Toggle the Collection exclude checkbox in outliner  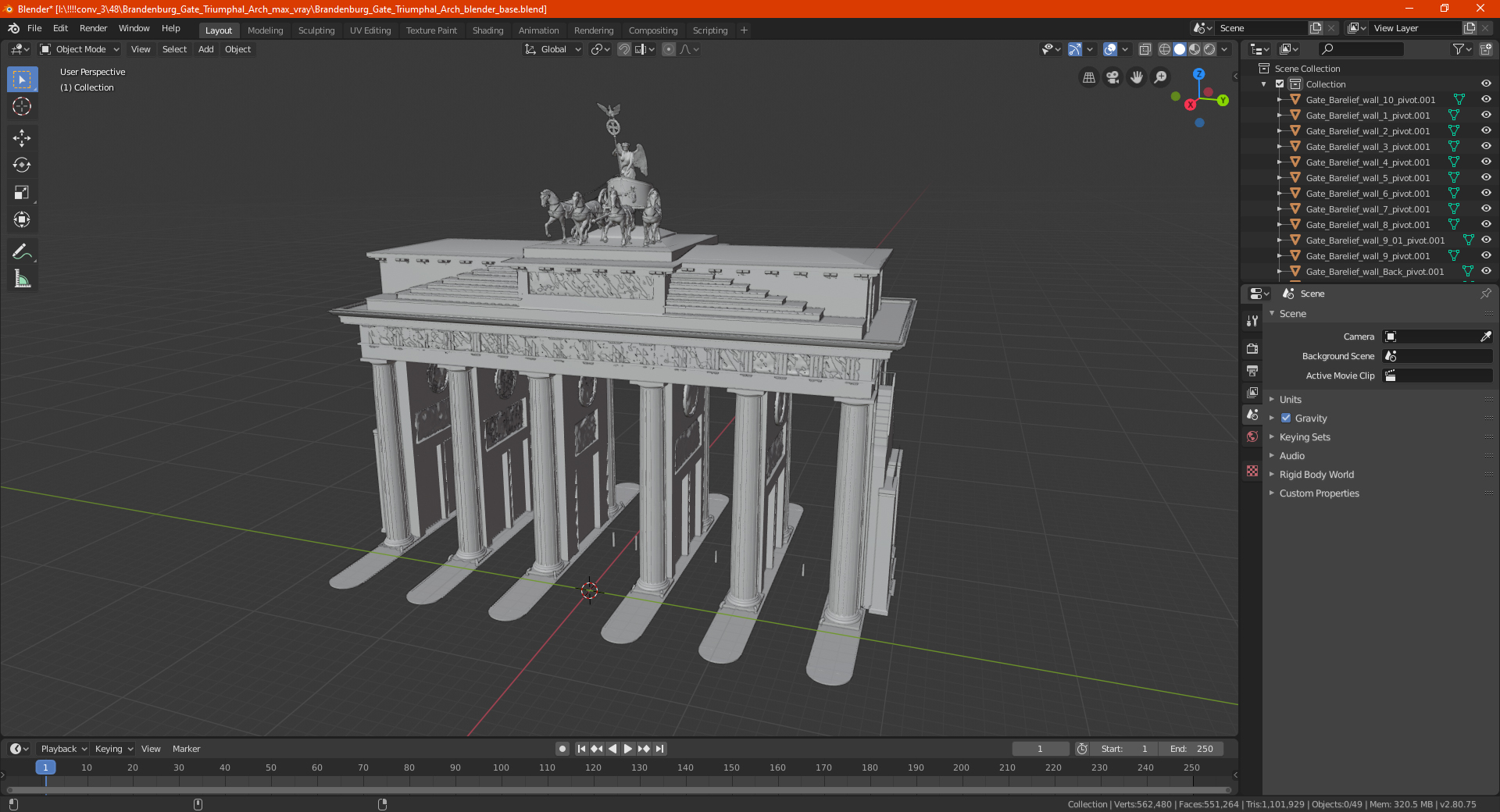pos(1280,84)
